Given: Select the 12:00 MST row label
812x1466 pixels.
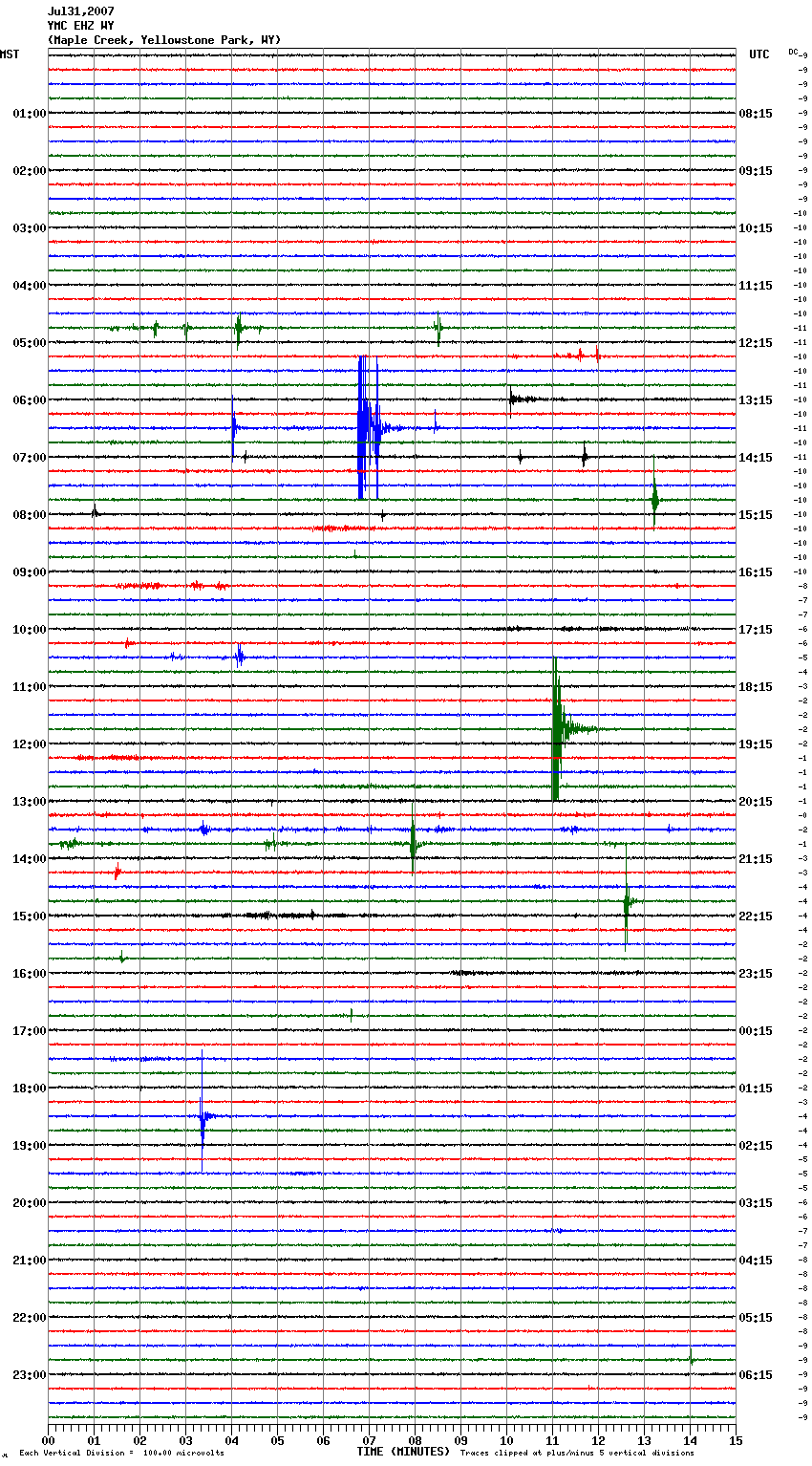Looking at the screenshot, I should click(x=30, y=744).
